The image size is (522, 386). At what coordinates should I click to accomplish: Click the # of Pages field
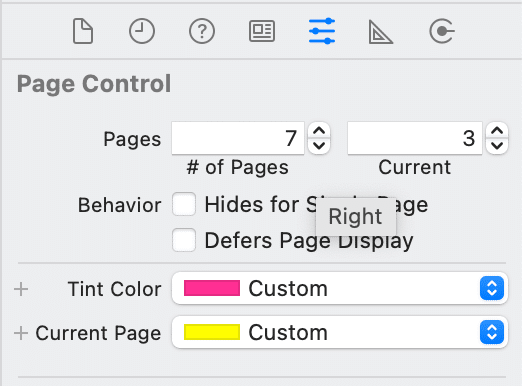coord(238,138)
